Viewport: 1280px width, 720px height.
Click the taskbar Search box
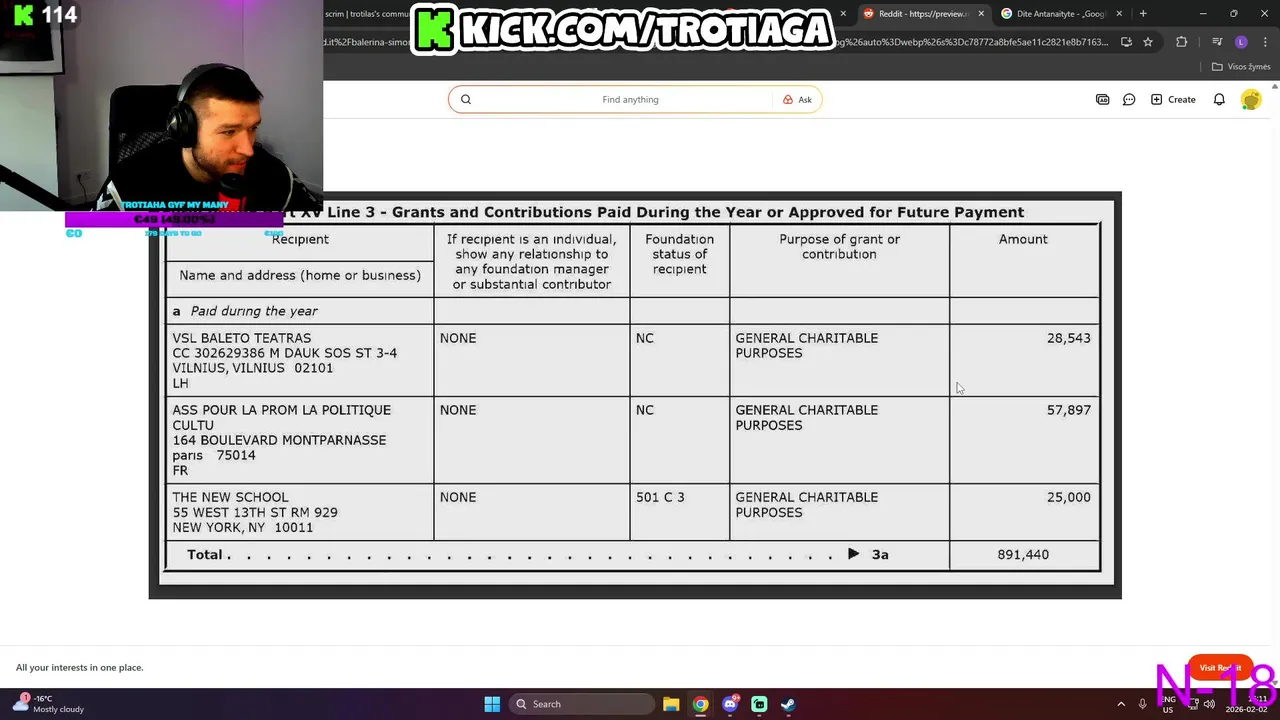[583, 704]
